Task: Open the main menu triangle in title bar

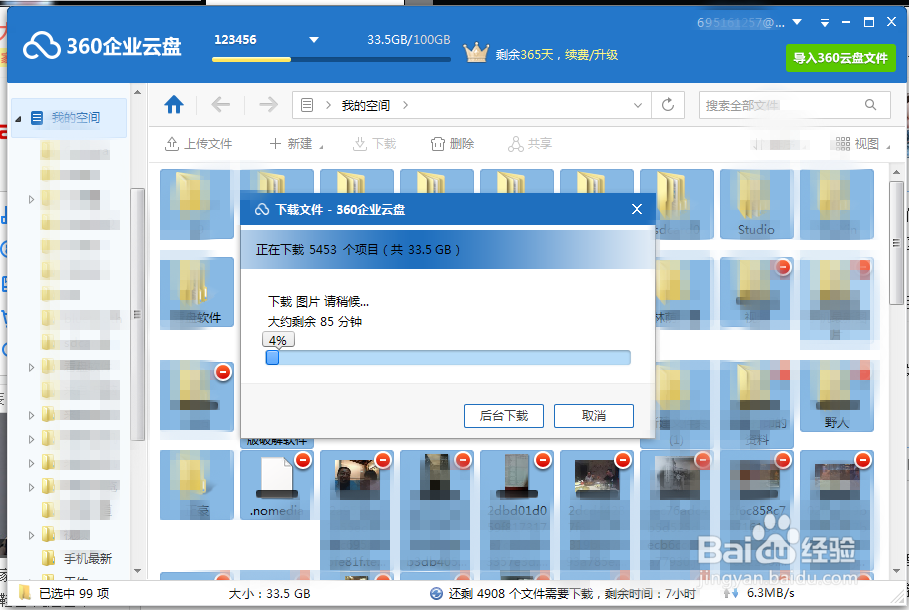Action: (x=824, y=23)
